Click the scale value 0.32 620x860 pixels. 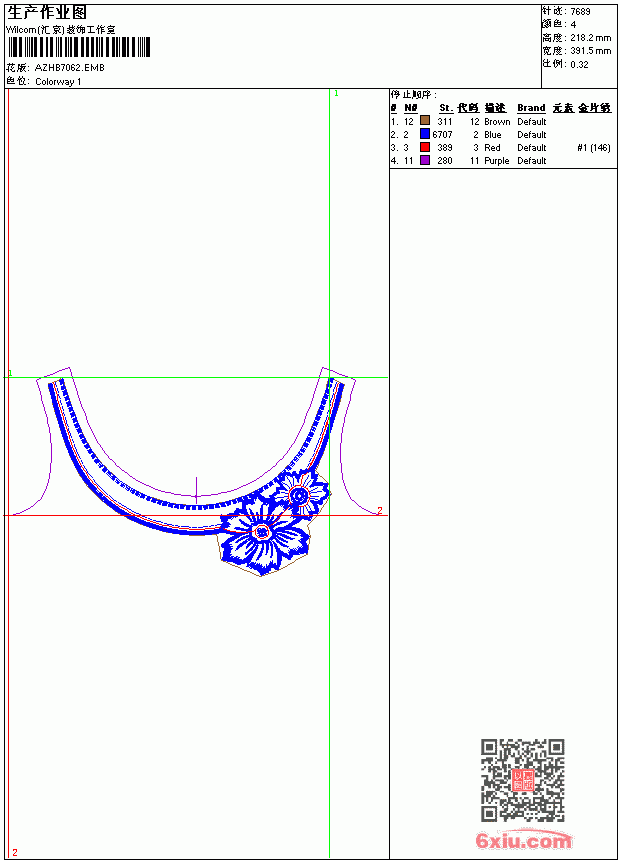pos(579,64)
